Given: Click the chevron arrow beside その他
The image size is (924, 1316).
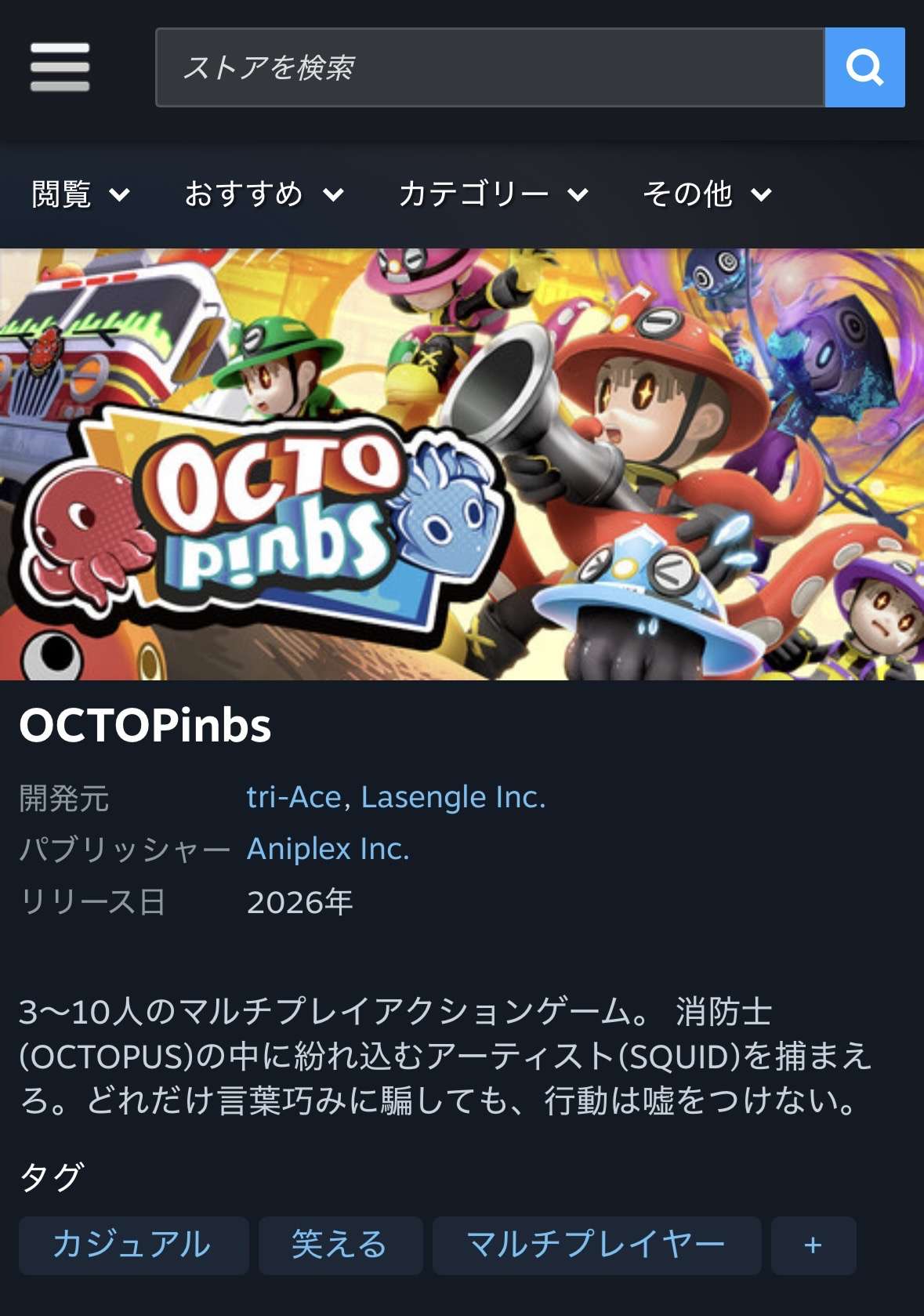Looking at the screenshot, I should point(761,194).
